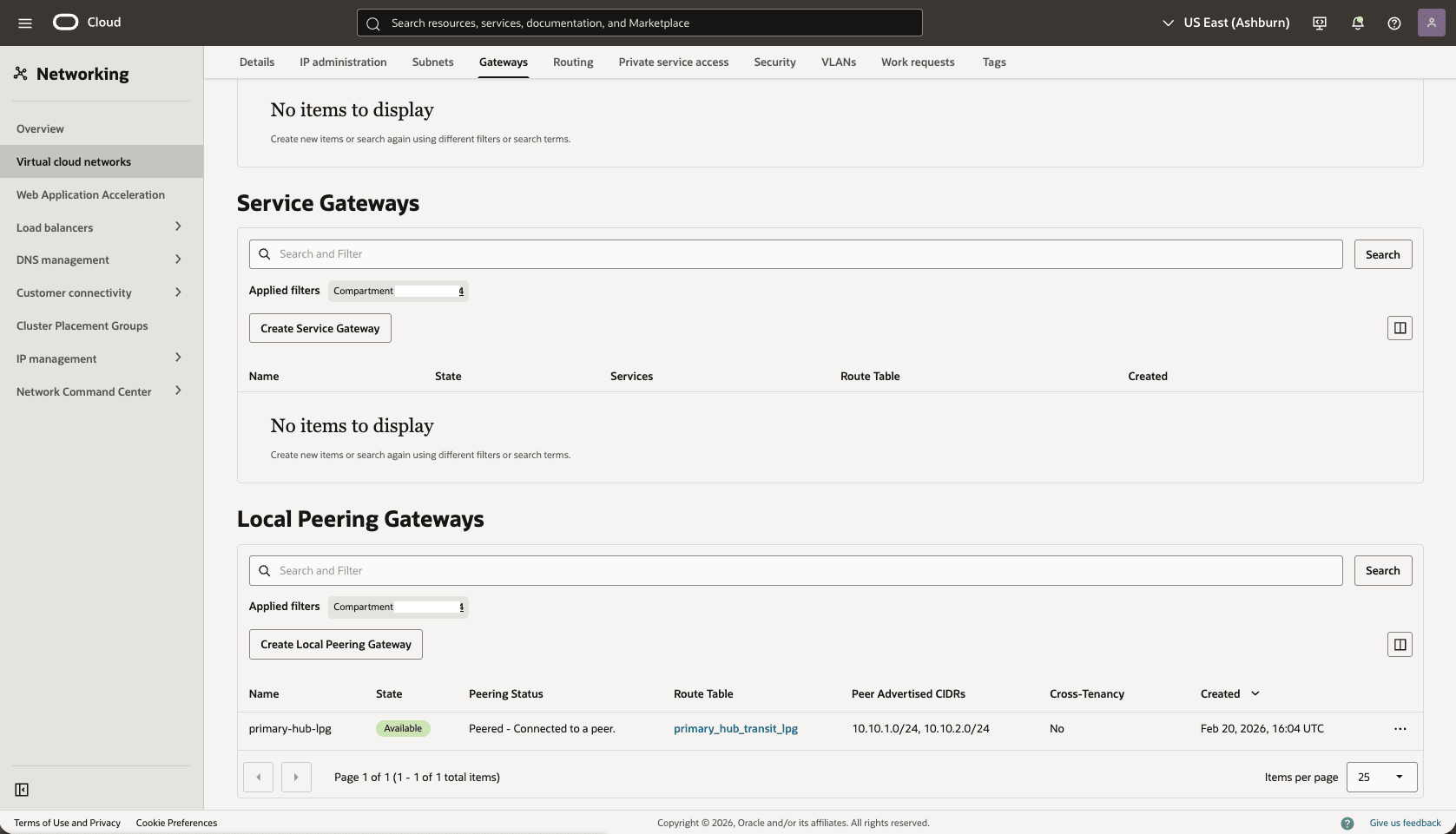Switch to the Security tab

[774, 62]
